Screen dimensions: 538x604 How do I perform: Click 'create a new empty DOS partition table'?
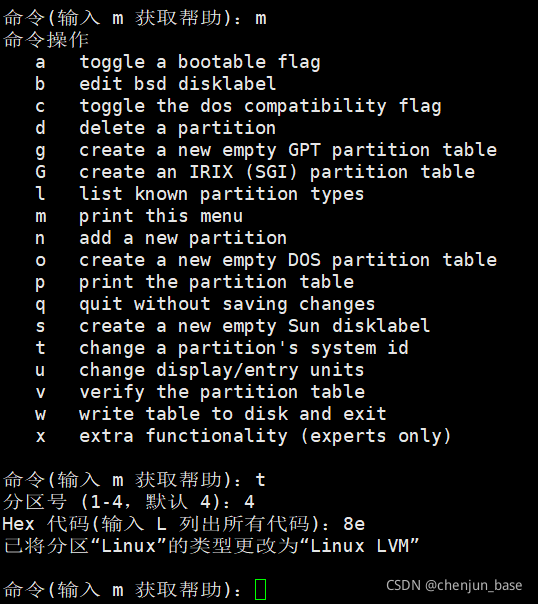click(288, 260)
